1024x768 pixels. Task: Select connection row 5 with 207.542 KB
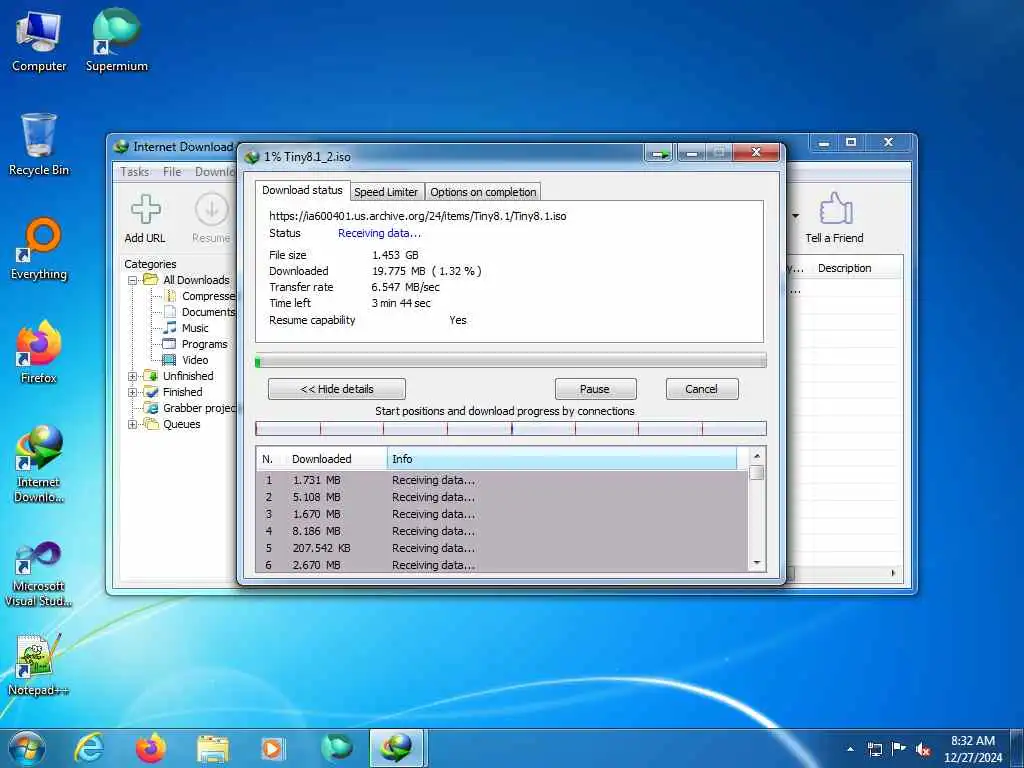pos(502,549)
